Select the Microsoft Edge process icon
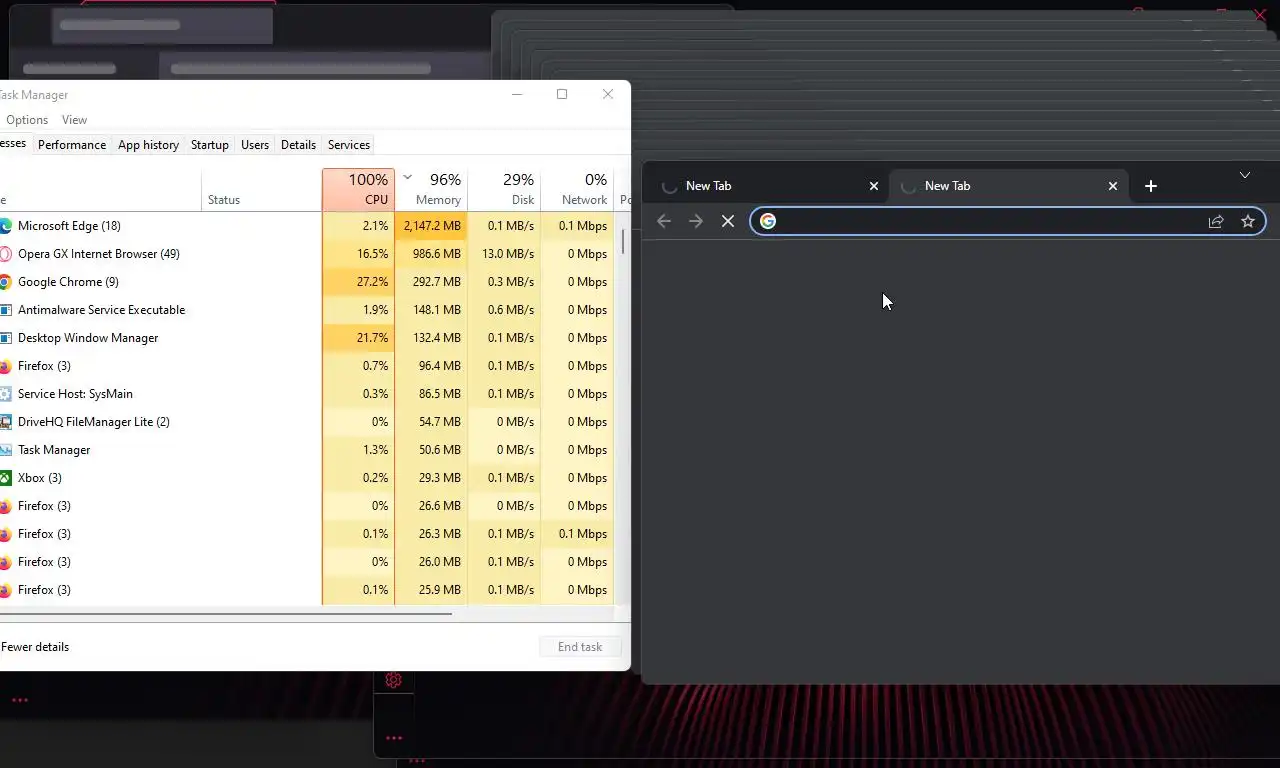The height and width of the screenshot is (768, 1280). (x=5, y=226)
